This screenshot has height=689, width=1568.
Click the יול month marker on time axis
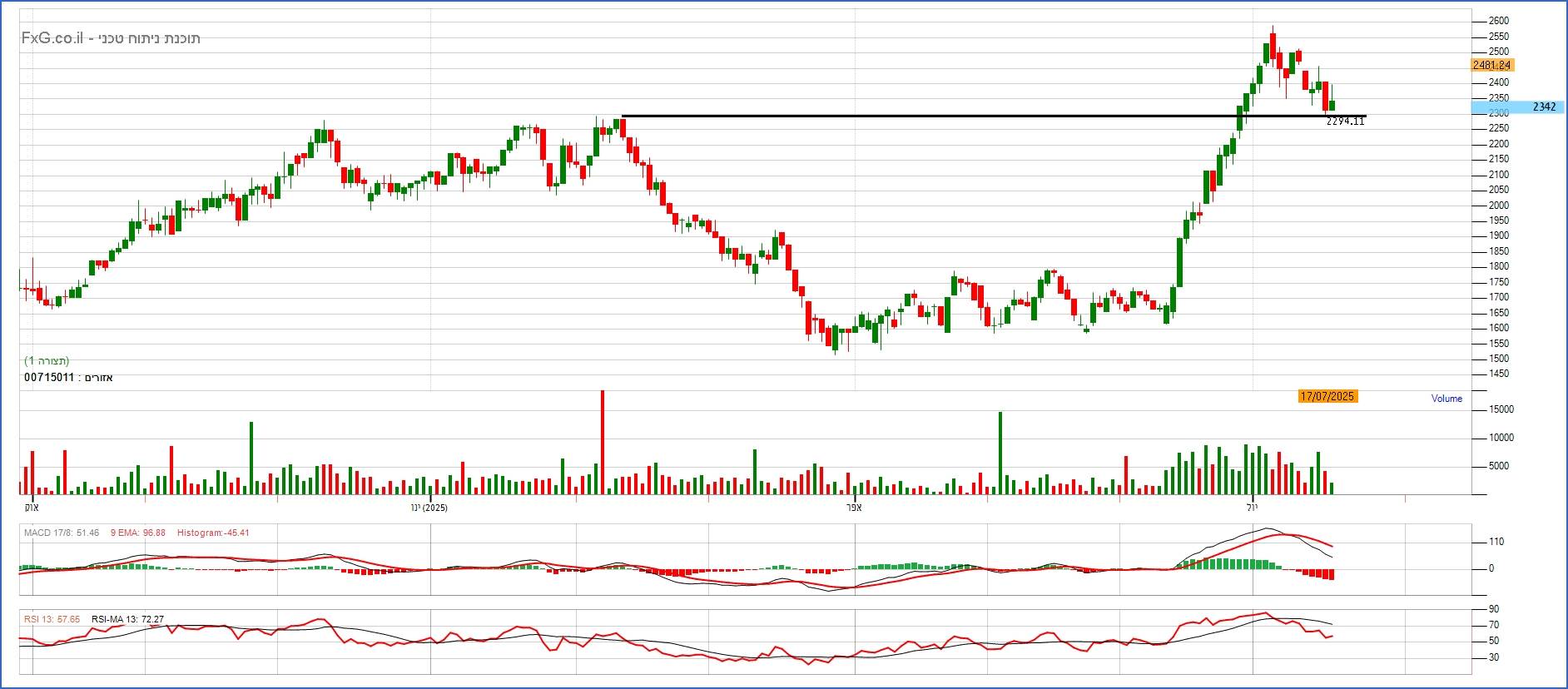[x=1253, y=508]
